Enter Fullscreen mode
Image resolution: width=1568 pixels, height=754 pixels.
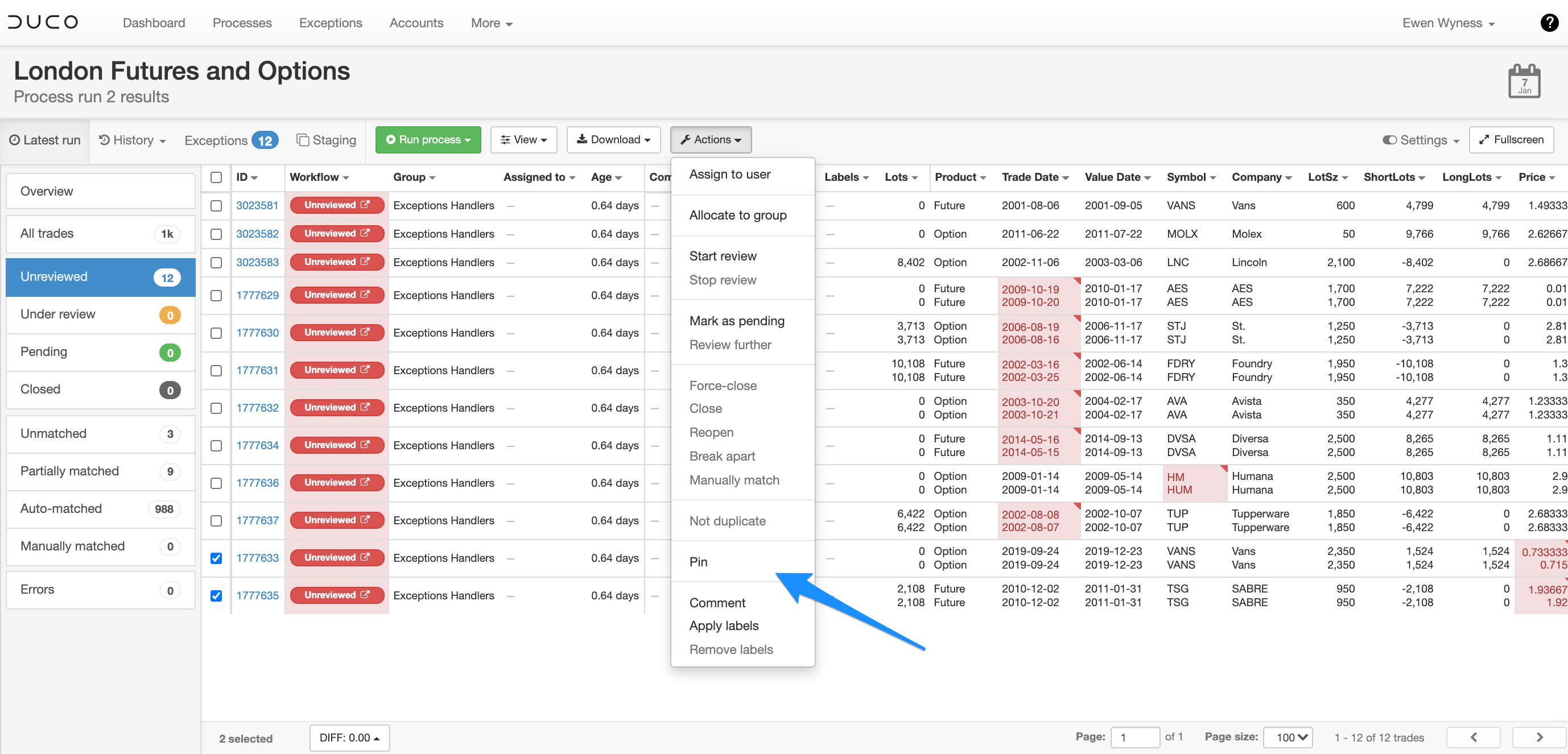(x=1511, y=139)
